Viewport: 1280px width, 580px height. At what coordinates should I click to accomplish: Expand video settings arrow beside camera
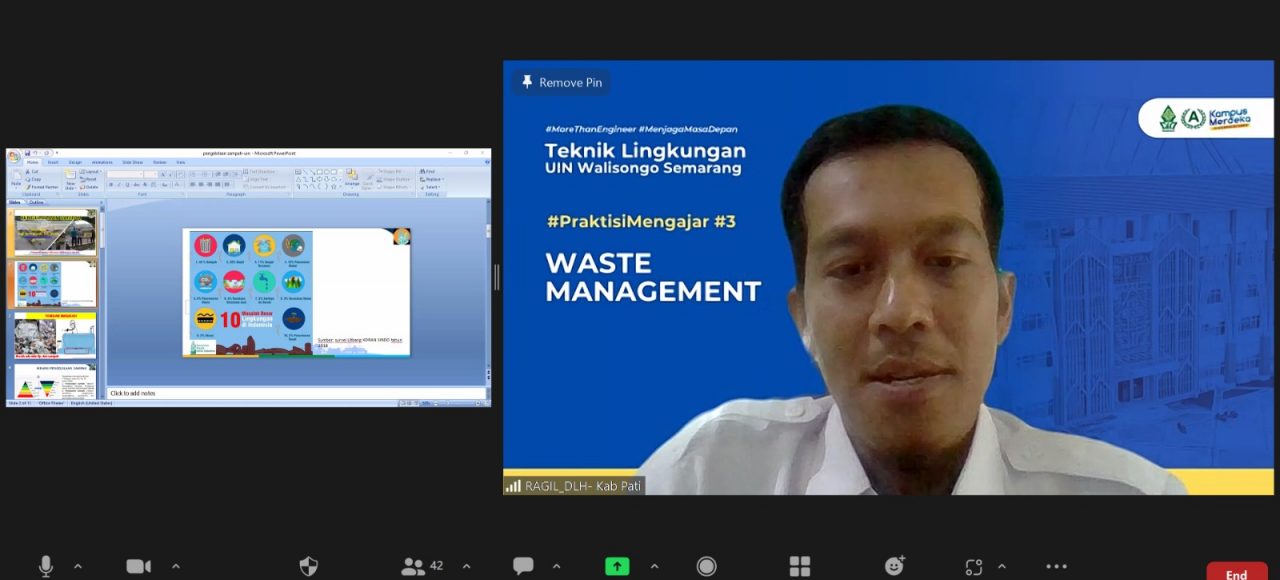176,567
